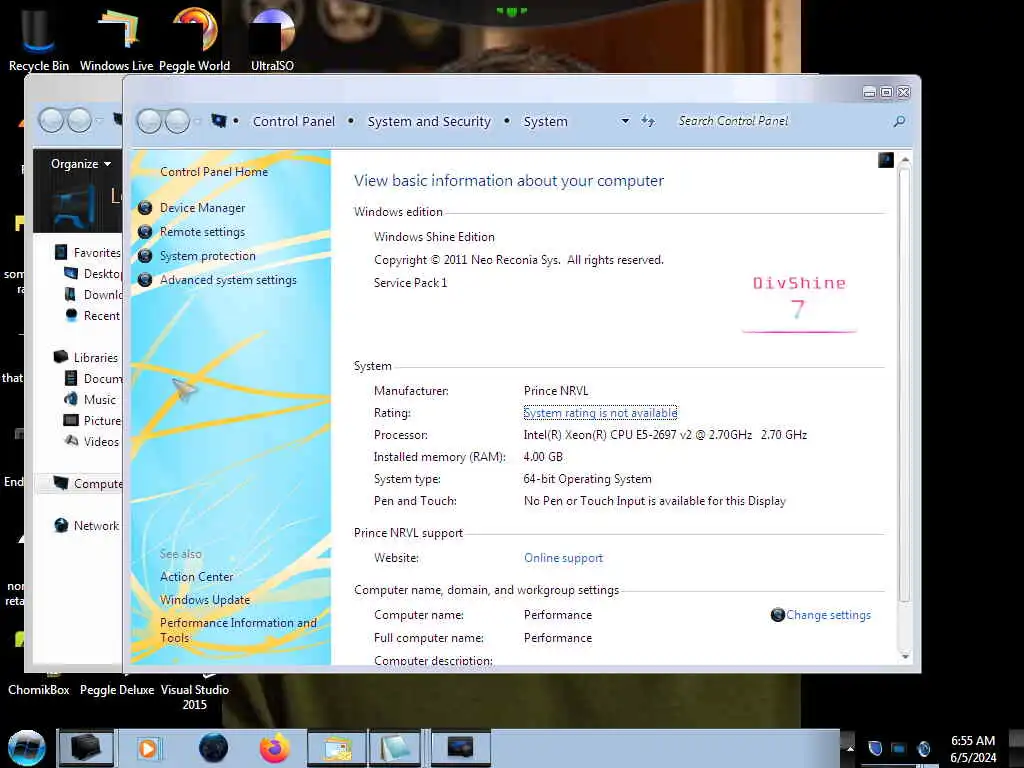Click the scroll down arrow

tap(904, 656)
